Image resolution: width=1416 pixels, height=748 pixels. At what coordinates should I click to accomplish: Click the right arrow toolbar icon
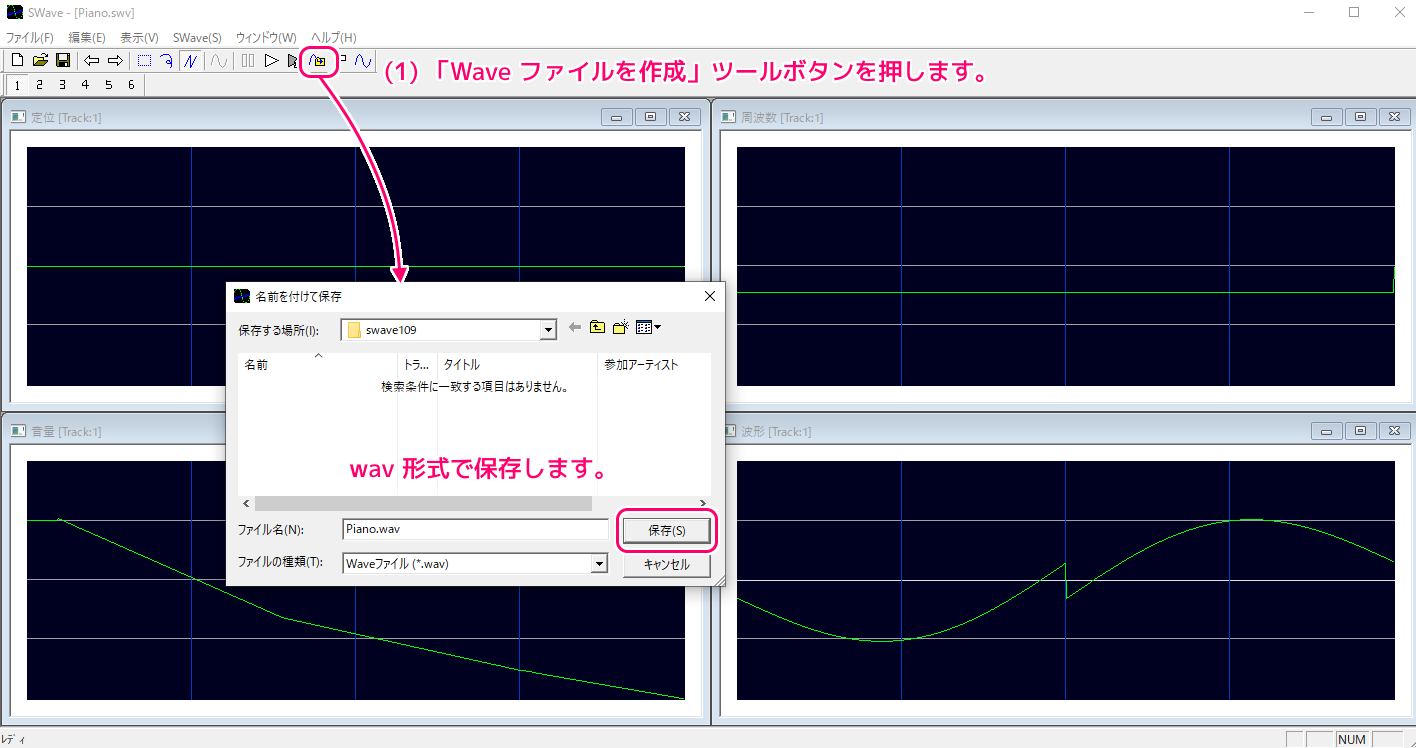(115, 61)
